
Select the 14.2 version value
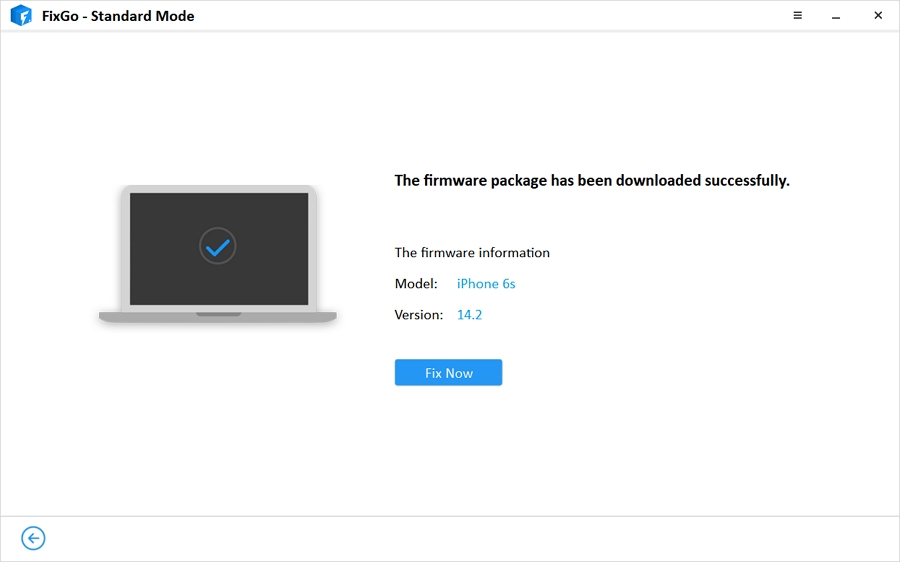point(470,315)
